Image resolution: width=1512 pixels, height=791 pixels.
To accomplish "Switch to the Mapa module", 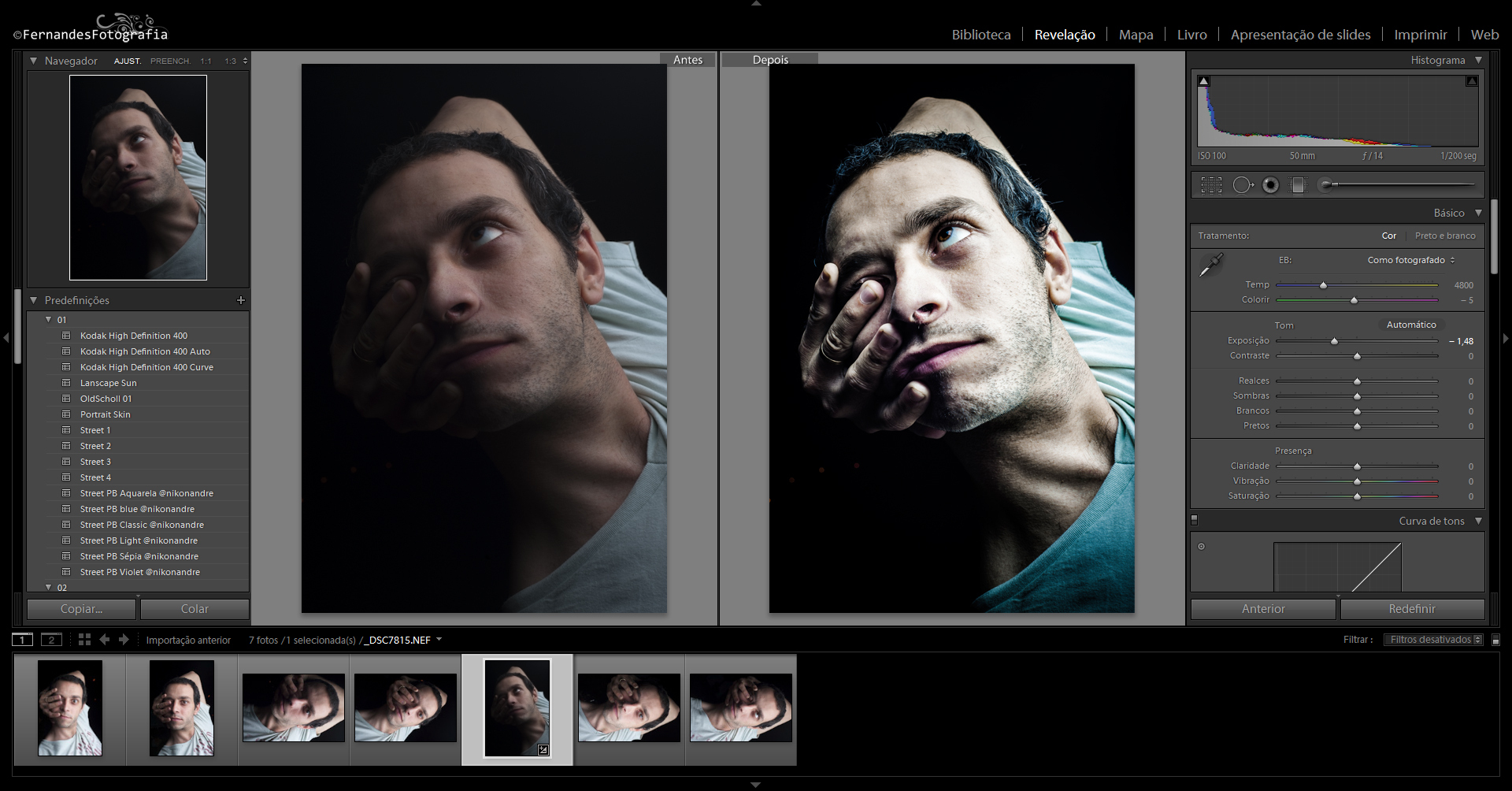I will 1136,35.
